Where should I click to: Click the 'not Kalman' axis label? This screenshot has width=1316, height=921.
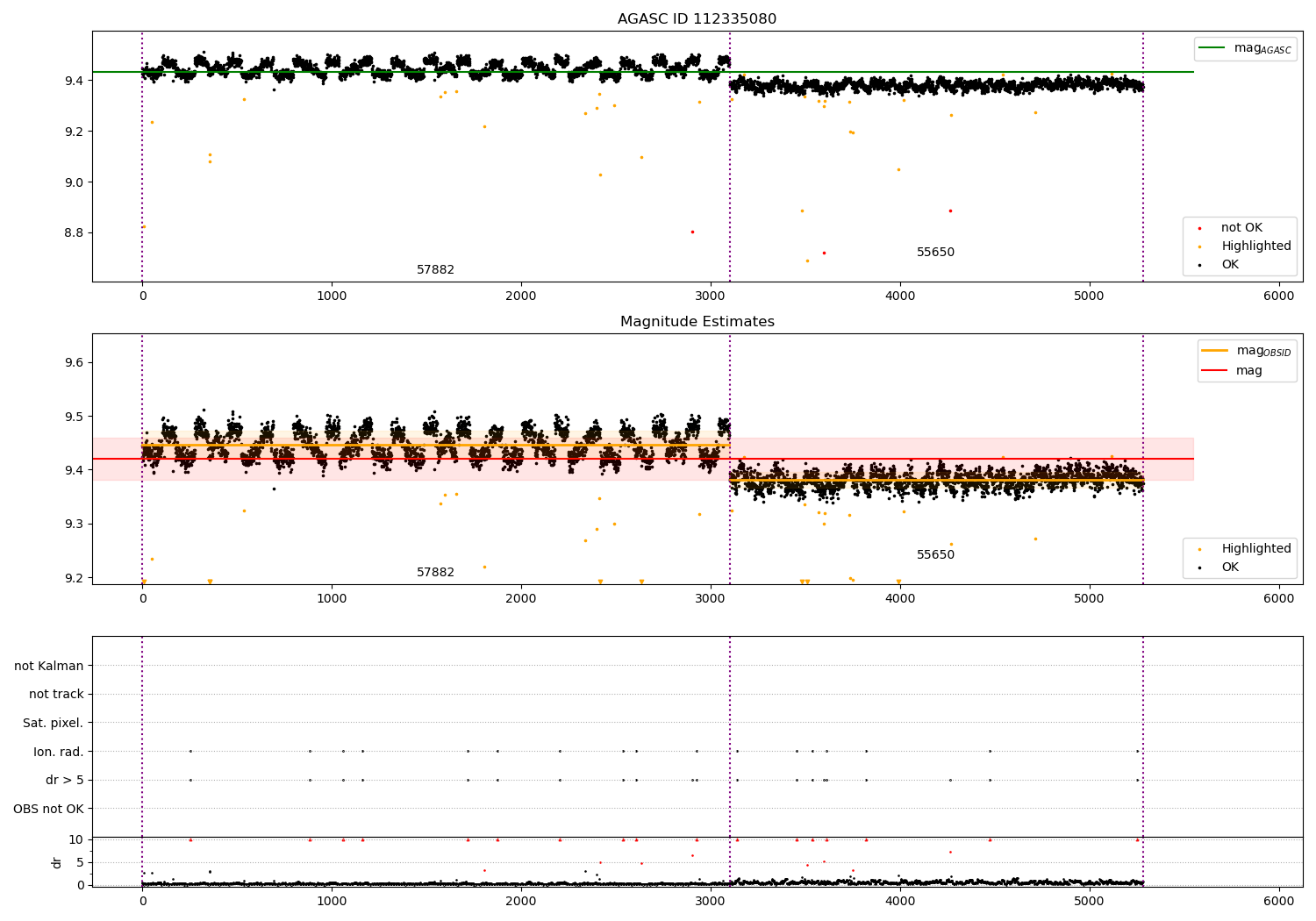pos(49,667)
